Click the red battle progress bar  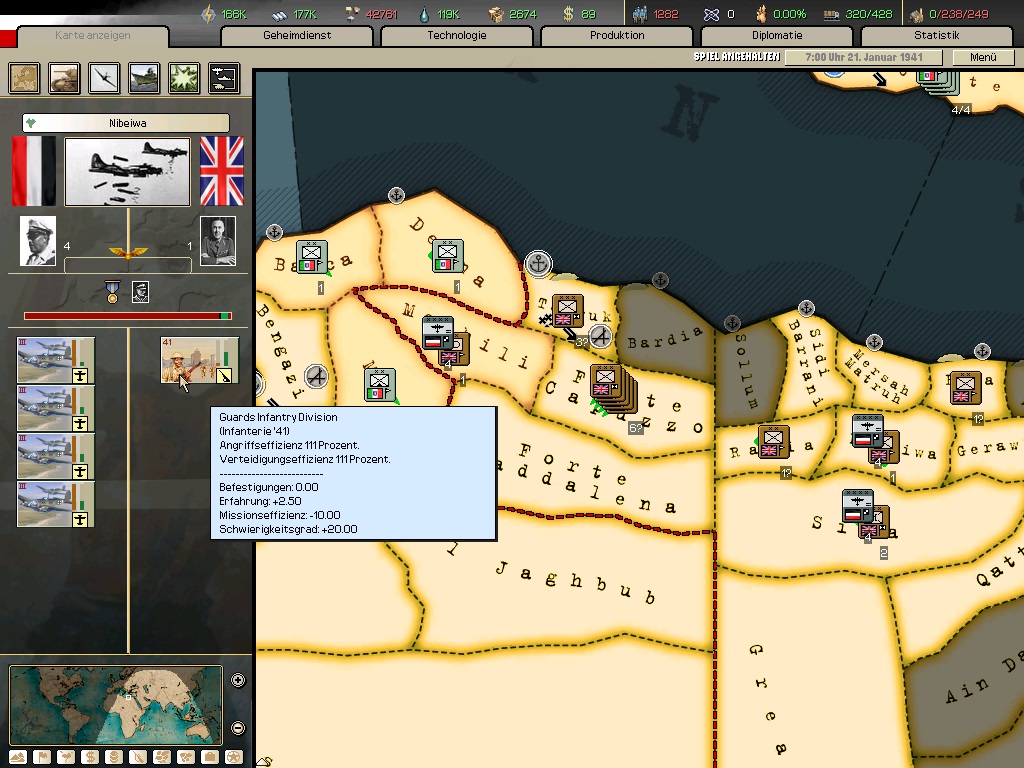coord(127,316)
